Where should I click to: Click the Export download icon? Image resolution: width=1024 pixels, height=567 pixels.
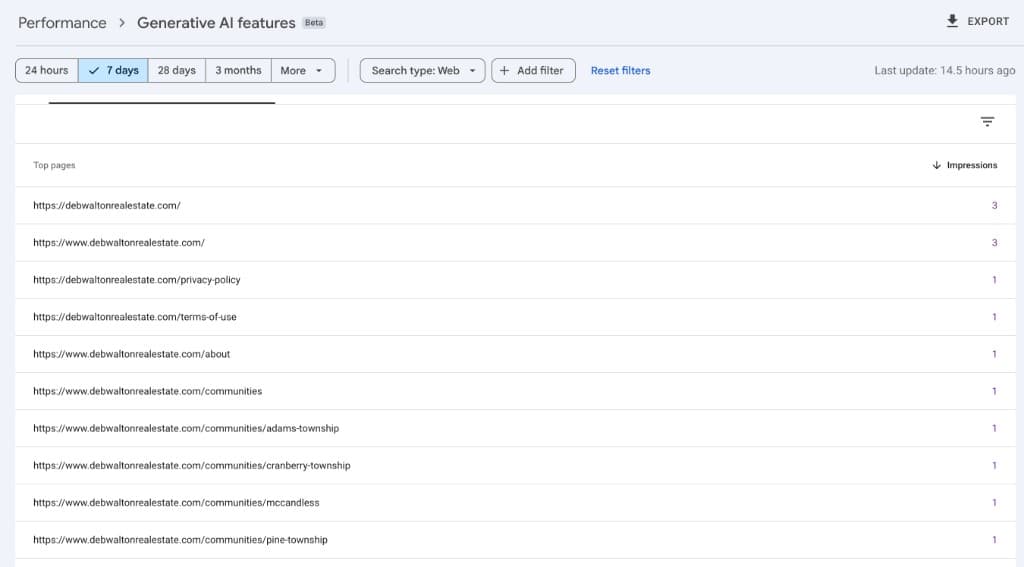coord(952,21)
